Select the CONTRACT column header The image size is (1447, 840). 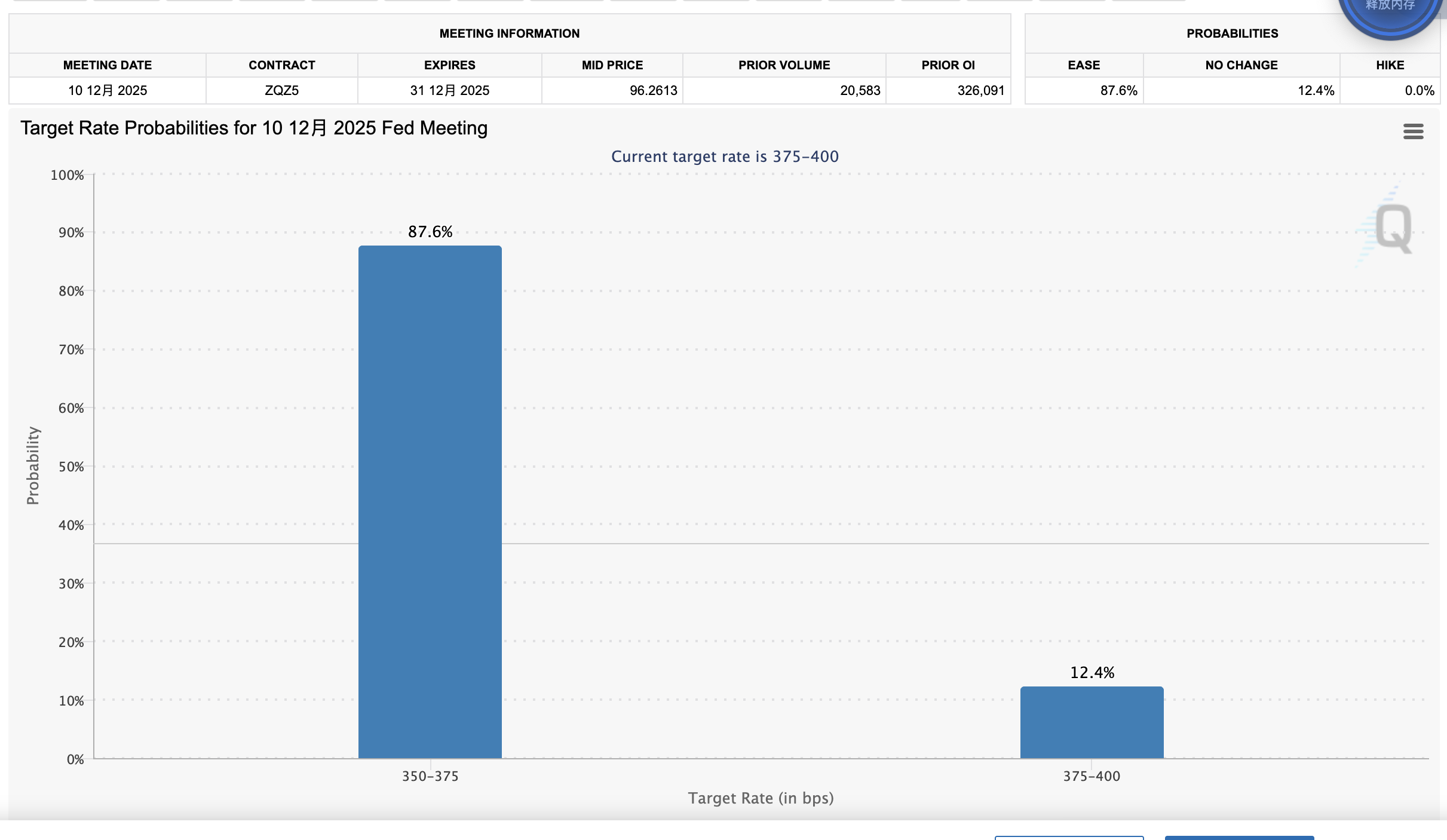point(281,65)
